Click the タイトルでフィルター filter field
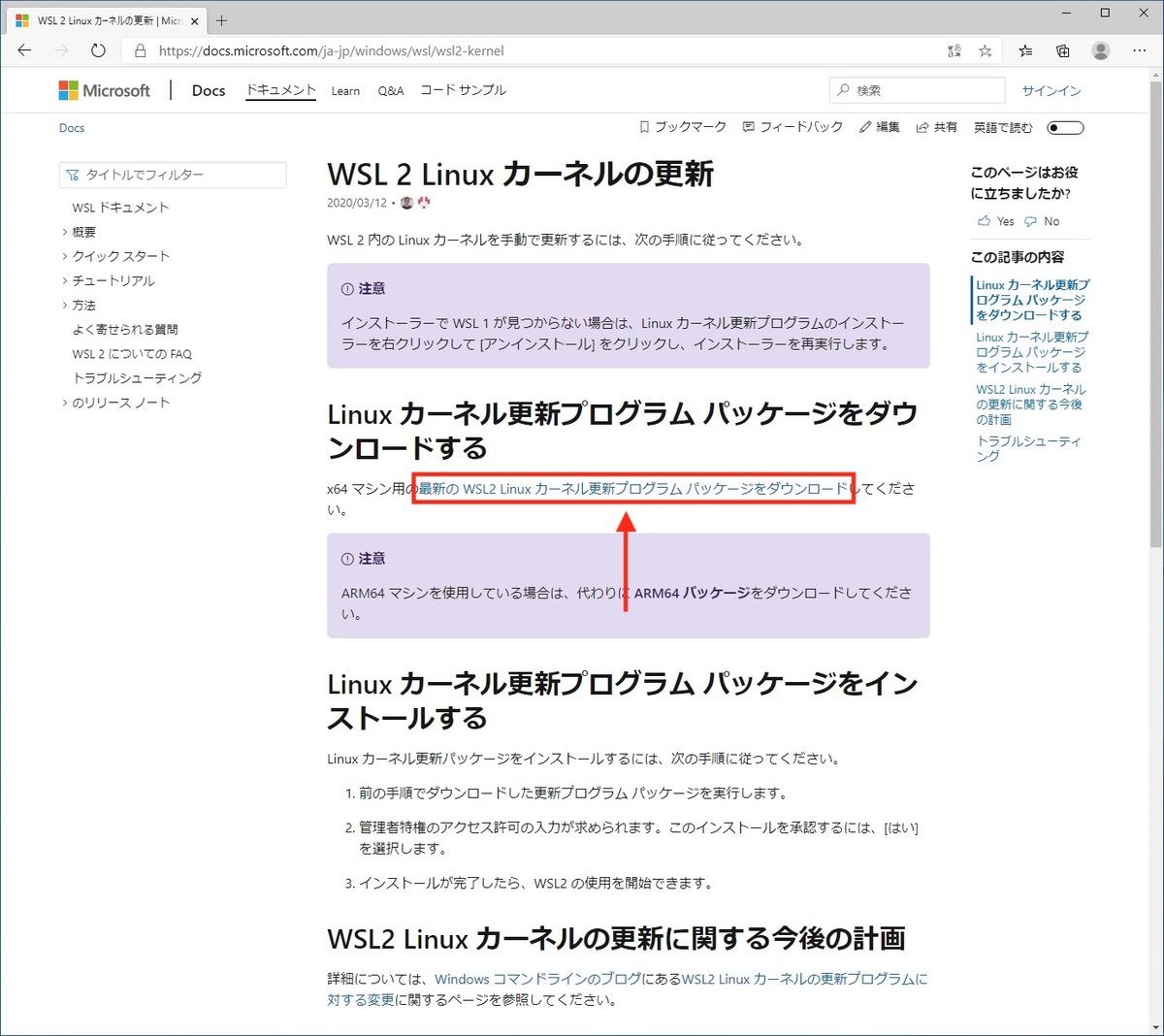Image resolution: width=1164 pixels, height=1036 pixels. point(173,175)
